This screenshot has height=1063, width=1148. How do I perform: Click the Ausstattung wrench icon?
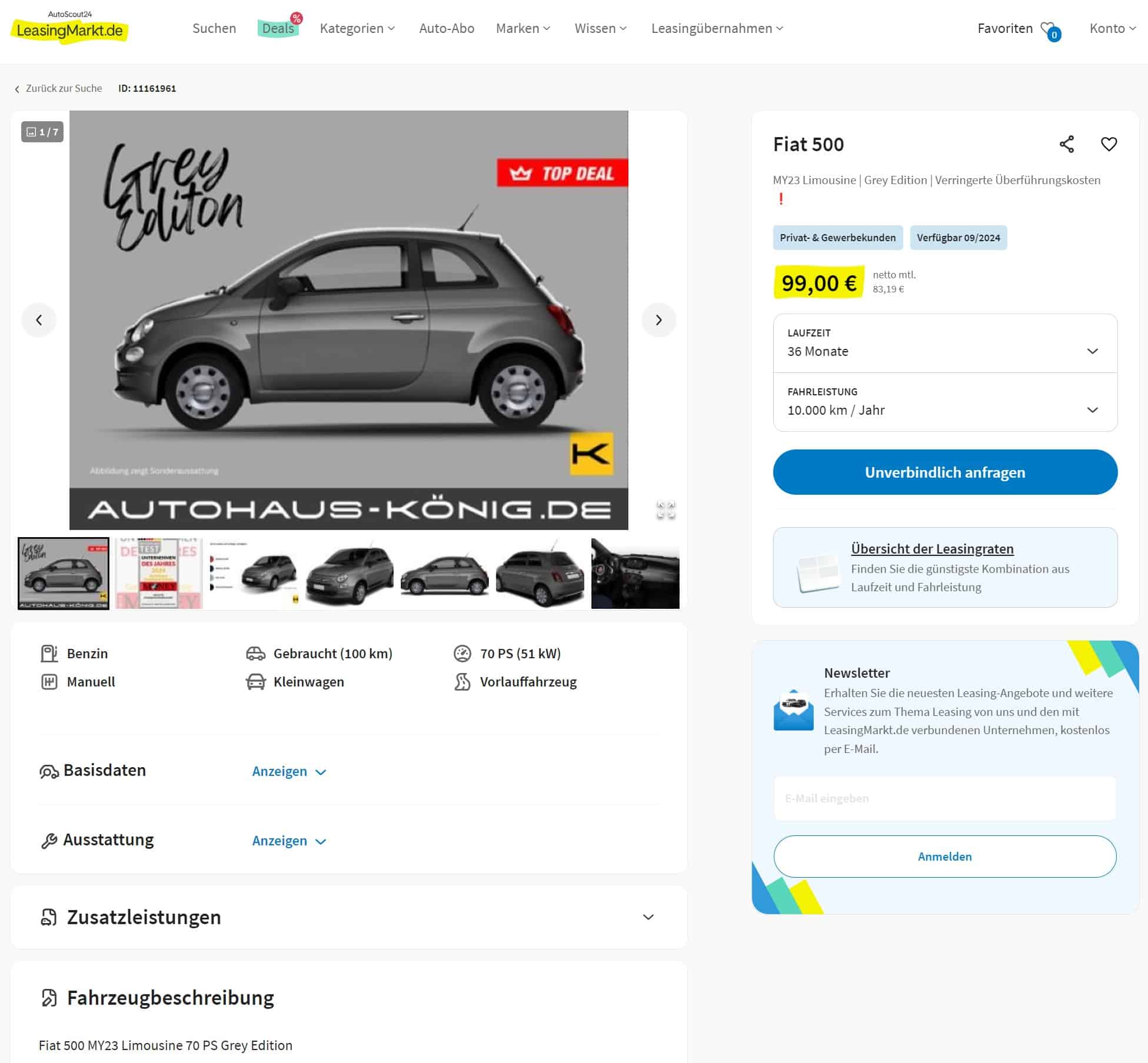click(x=49, y=841)
